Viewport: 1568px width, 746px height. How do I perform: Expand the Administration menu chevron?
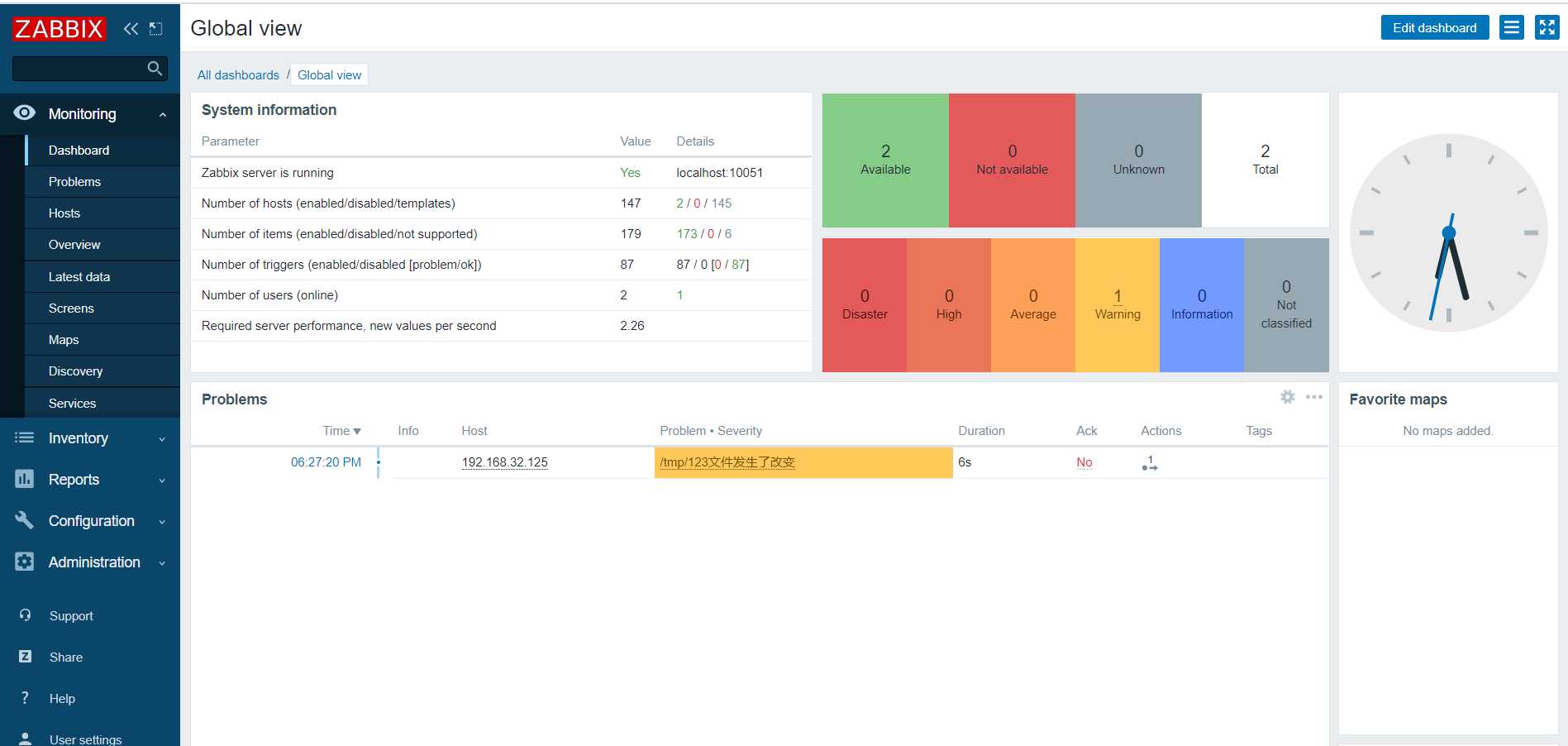(x=162, y=563)
